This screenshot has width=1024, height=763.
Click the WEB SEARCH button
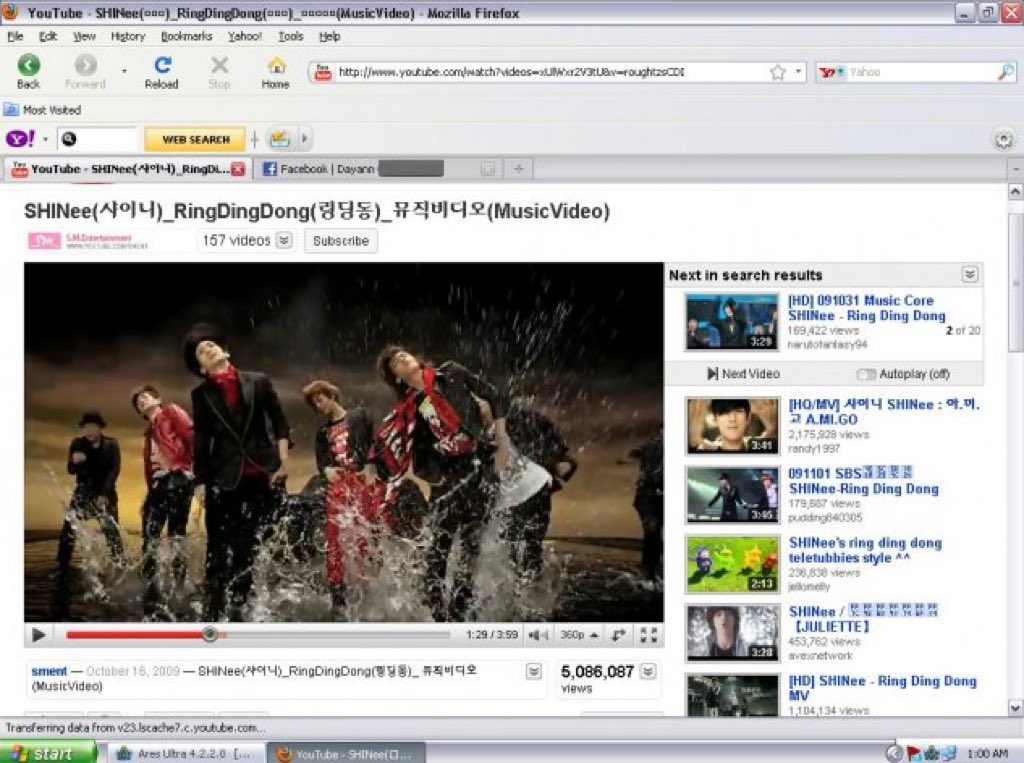pos(195,139)
